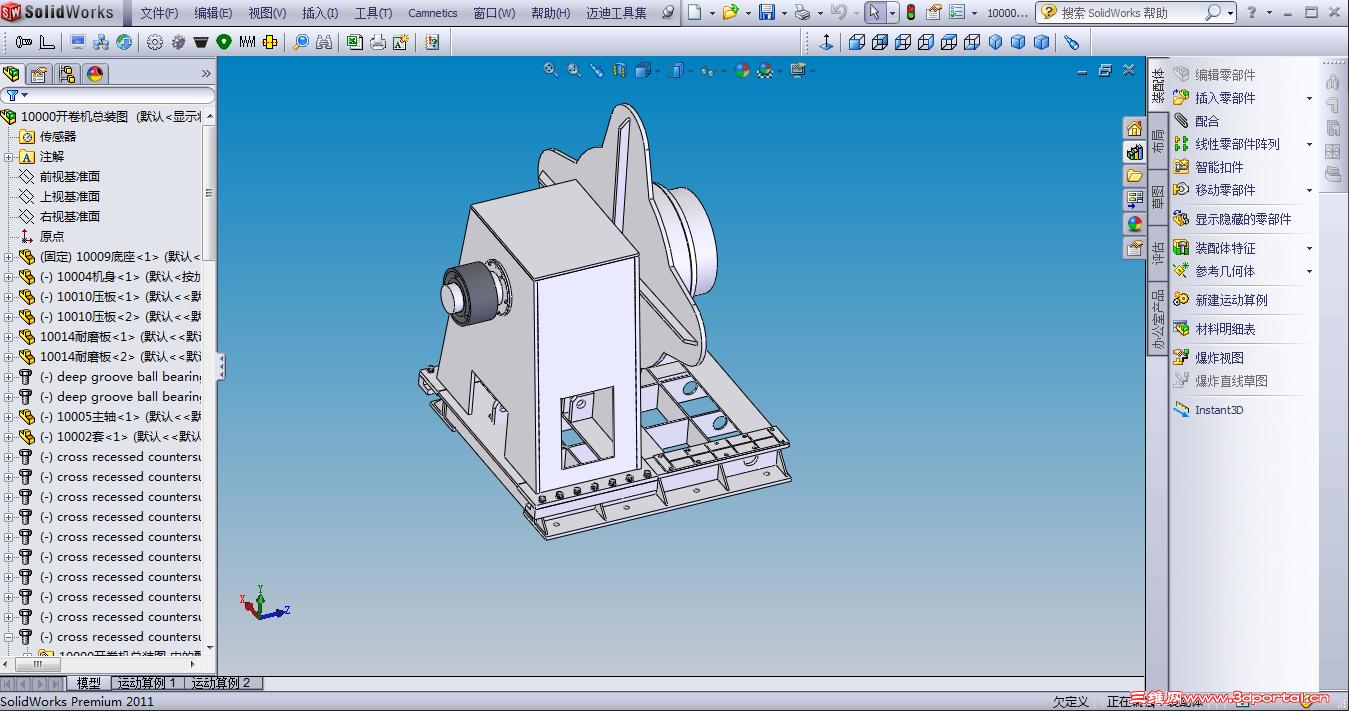Open the ConfigurationManager tab icon

(67, 73)
